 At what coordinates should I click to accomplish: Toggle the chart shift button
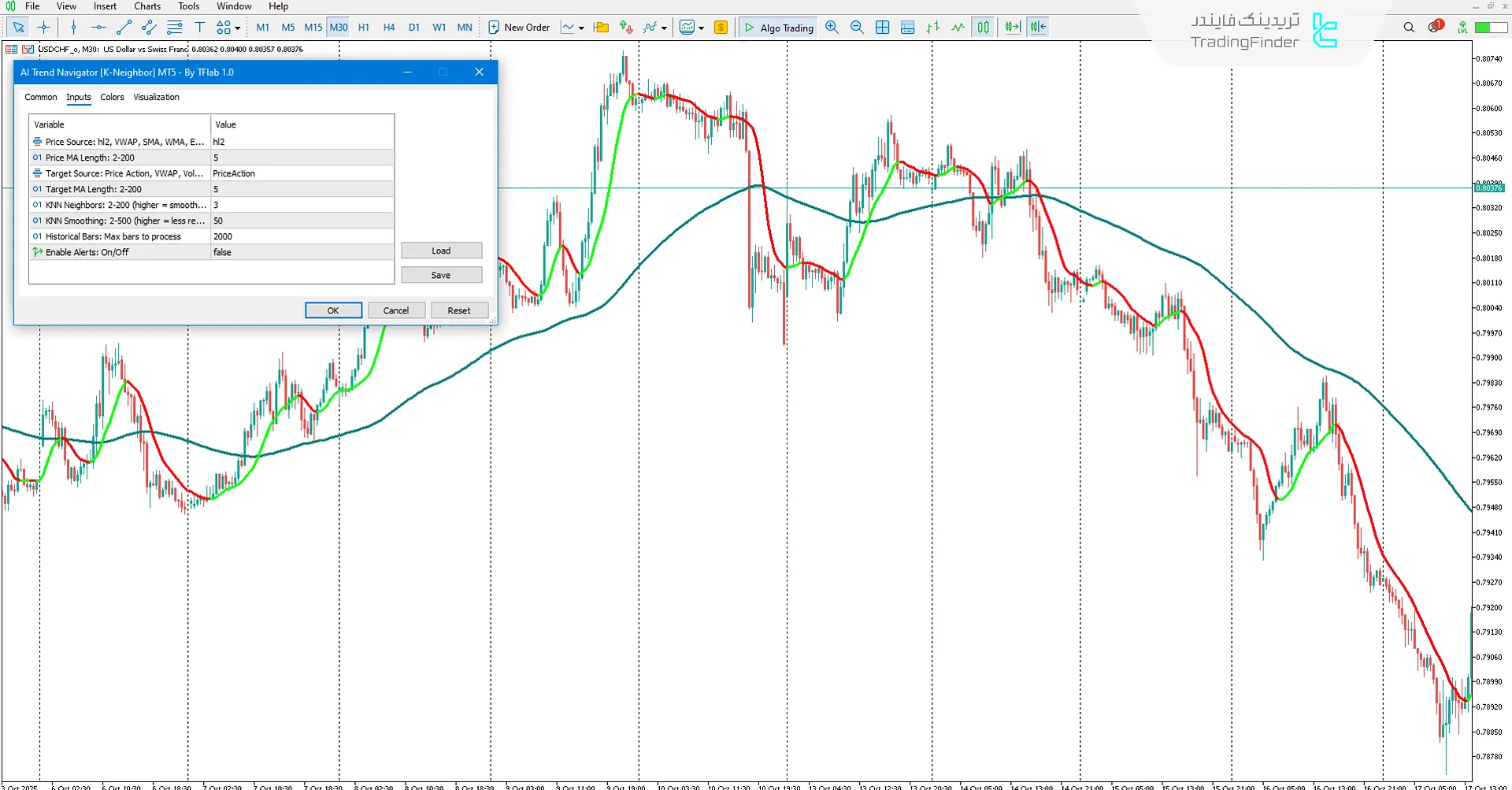[1038, 28]
